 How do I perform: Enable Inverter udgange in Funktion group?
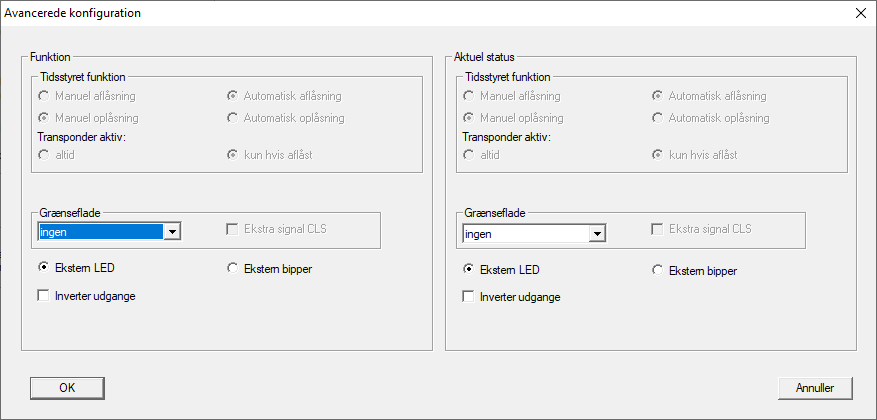[x=44, y=296]
